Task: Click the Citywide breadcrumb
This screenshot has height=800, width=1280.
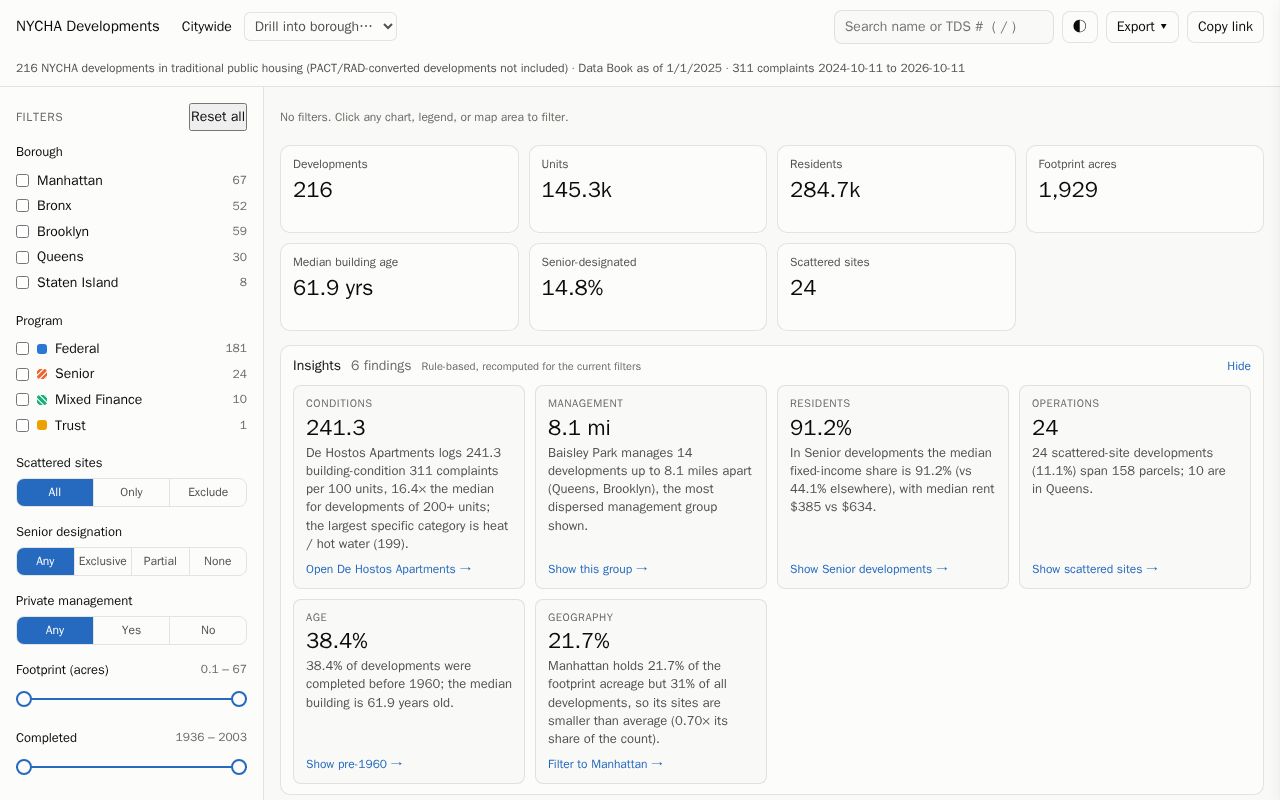Action: (206, 27)
